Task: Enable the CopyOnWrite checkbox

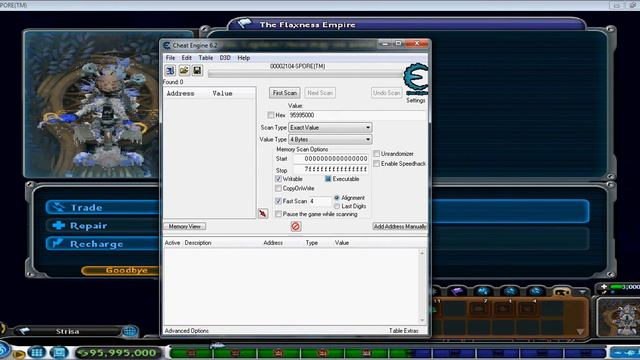Action: (278, 189)
